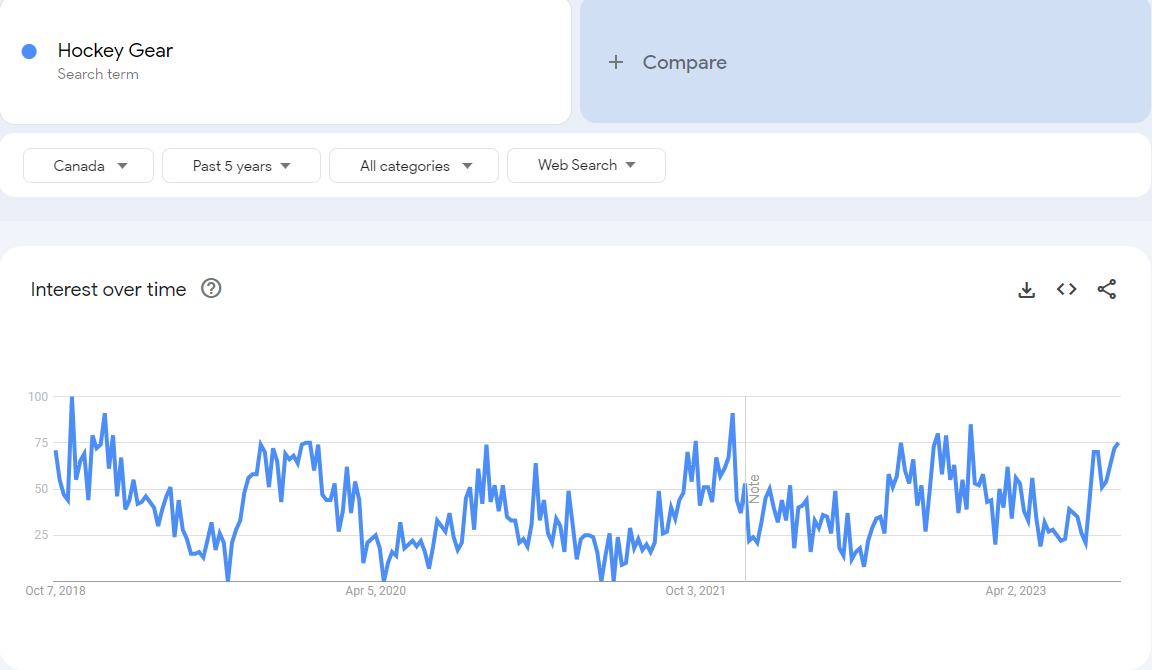Download the interest over time data

click(1026, 290)
